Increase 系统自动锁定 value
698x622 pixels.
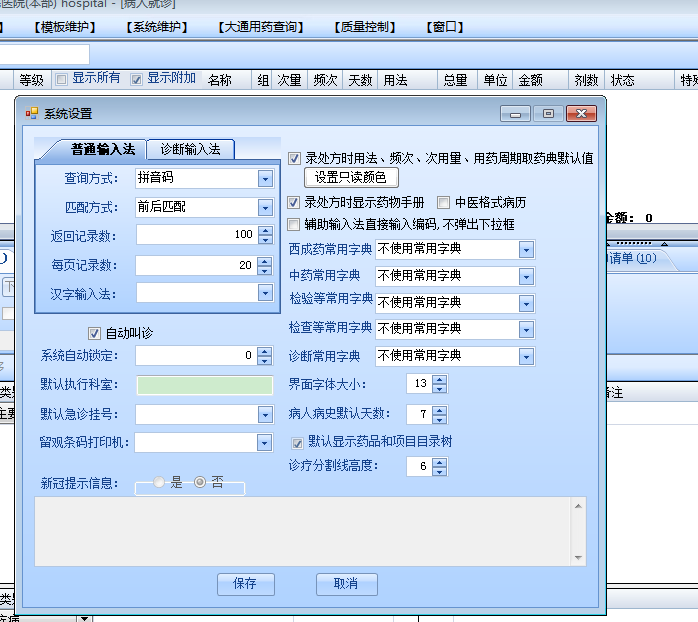[x=265, y=351]
